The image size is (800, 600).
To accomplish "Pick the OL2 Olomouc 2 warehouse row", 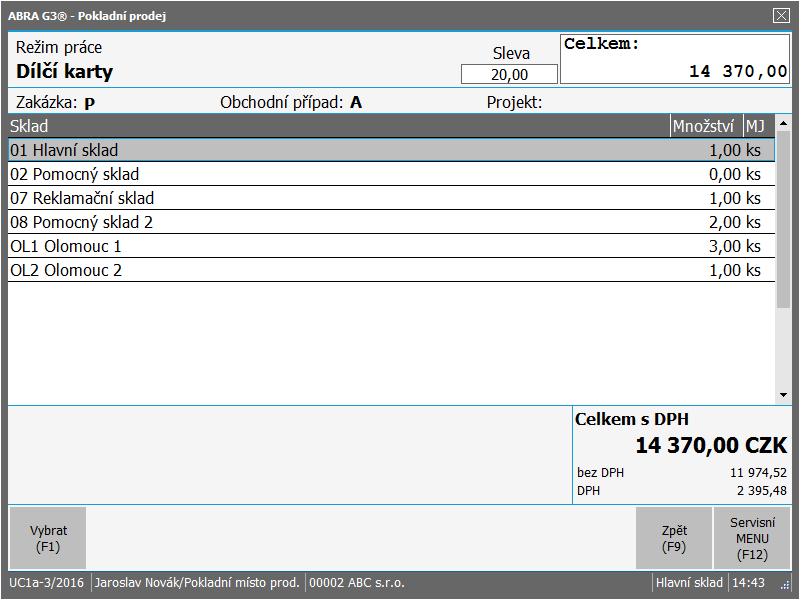I will [x=390, y=270].
